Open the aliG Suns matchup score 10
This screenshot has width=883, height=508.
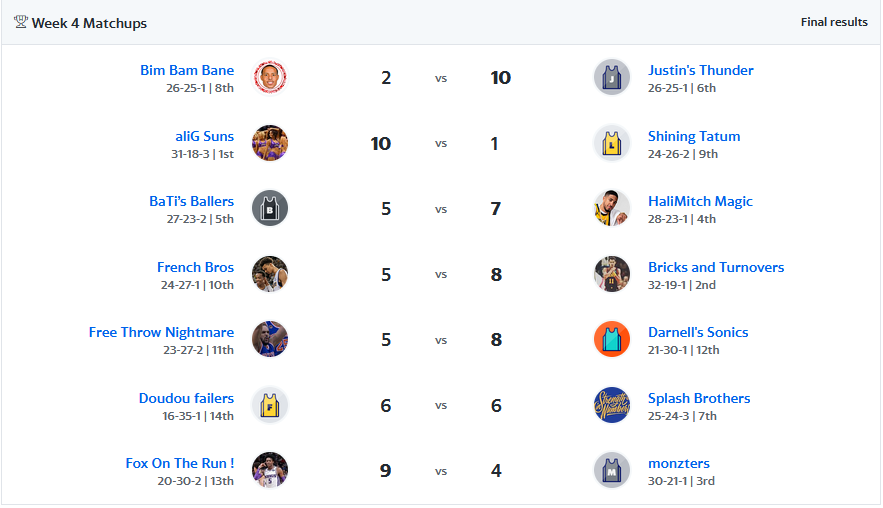tap(381, 144)
